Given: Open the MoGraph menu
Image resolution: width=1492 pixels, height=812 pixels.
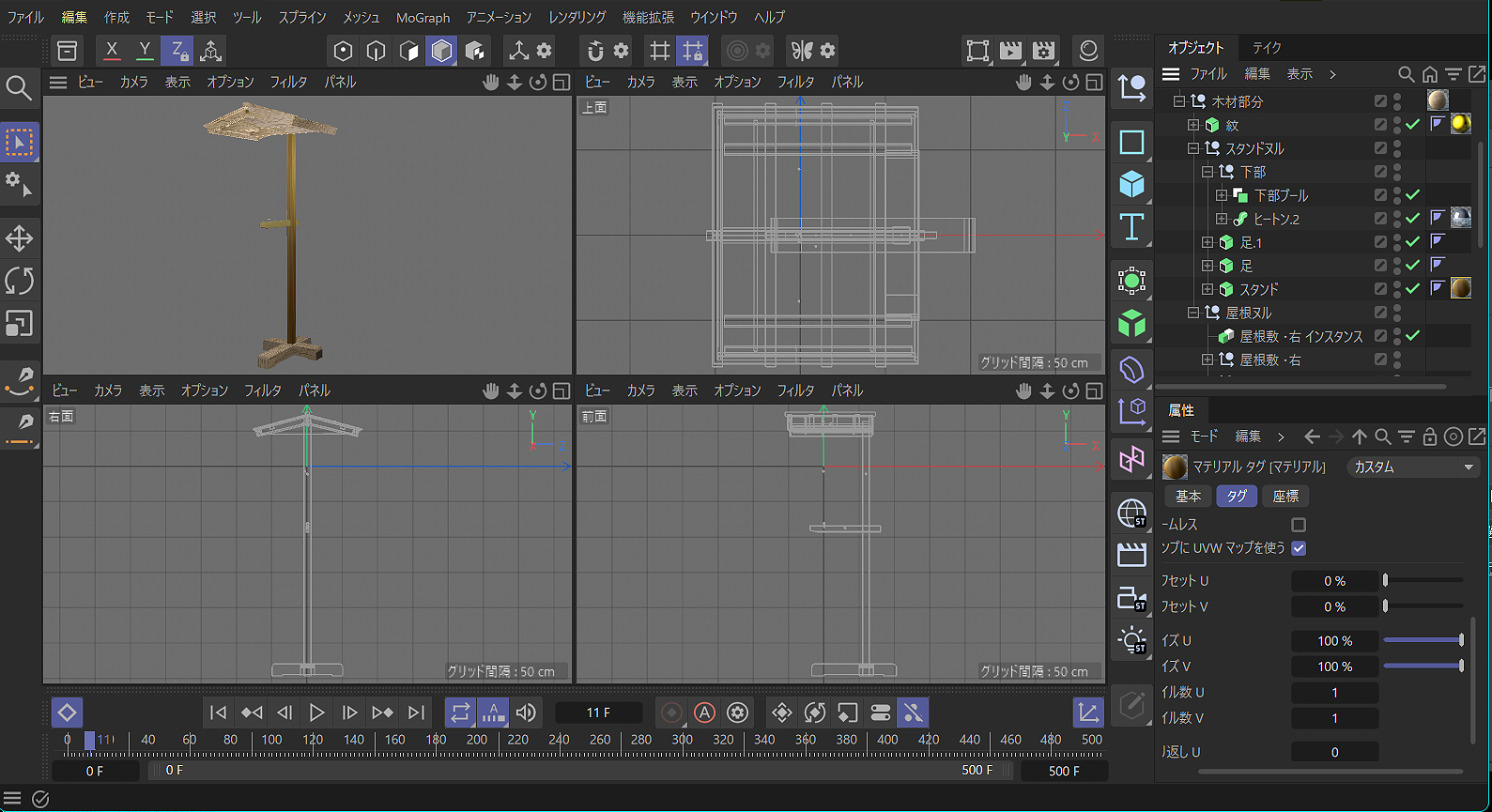Looking at the screenshot, I should click(423, 17).
